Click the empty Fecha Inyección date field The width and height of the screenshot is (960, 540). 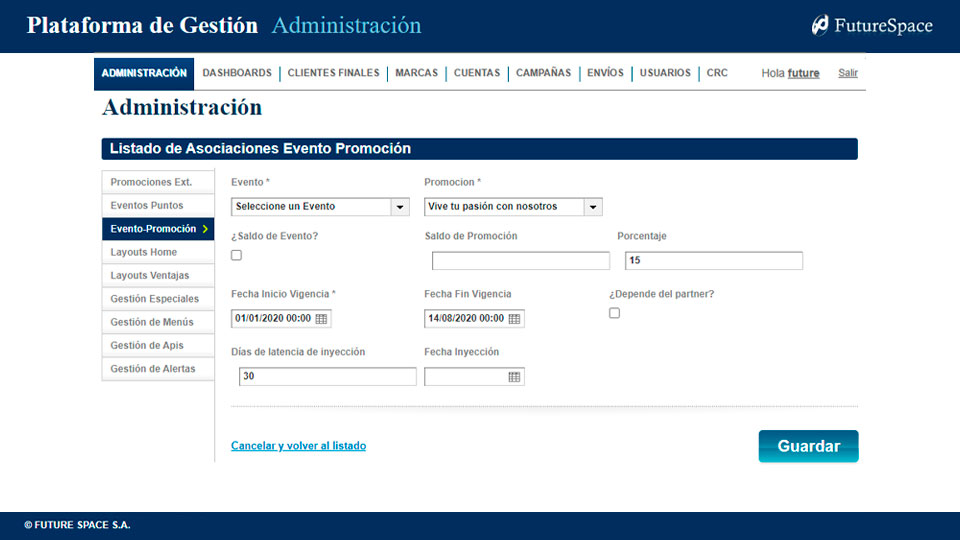point(474,377)
